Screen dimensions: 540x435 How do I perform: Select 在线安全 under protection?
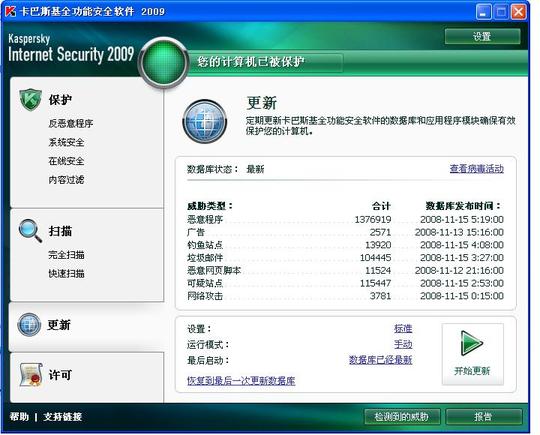66,161
